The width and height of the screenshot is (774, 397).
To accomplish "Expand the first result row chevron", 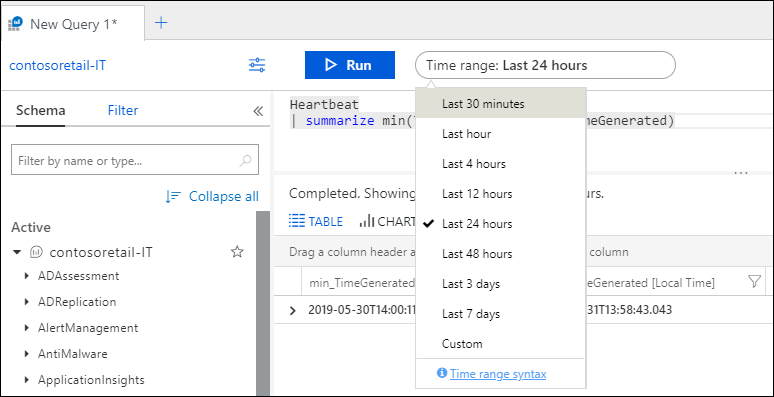I will point(293,311).
